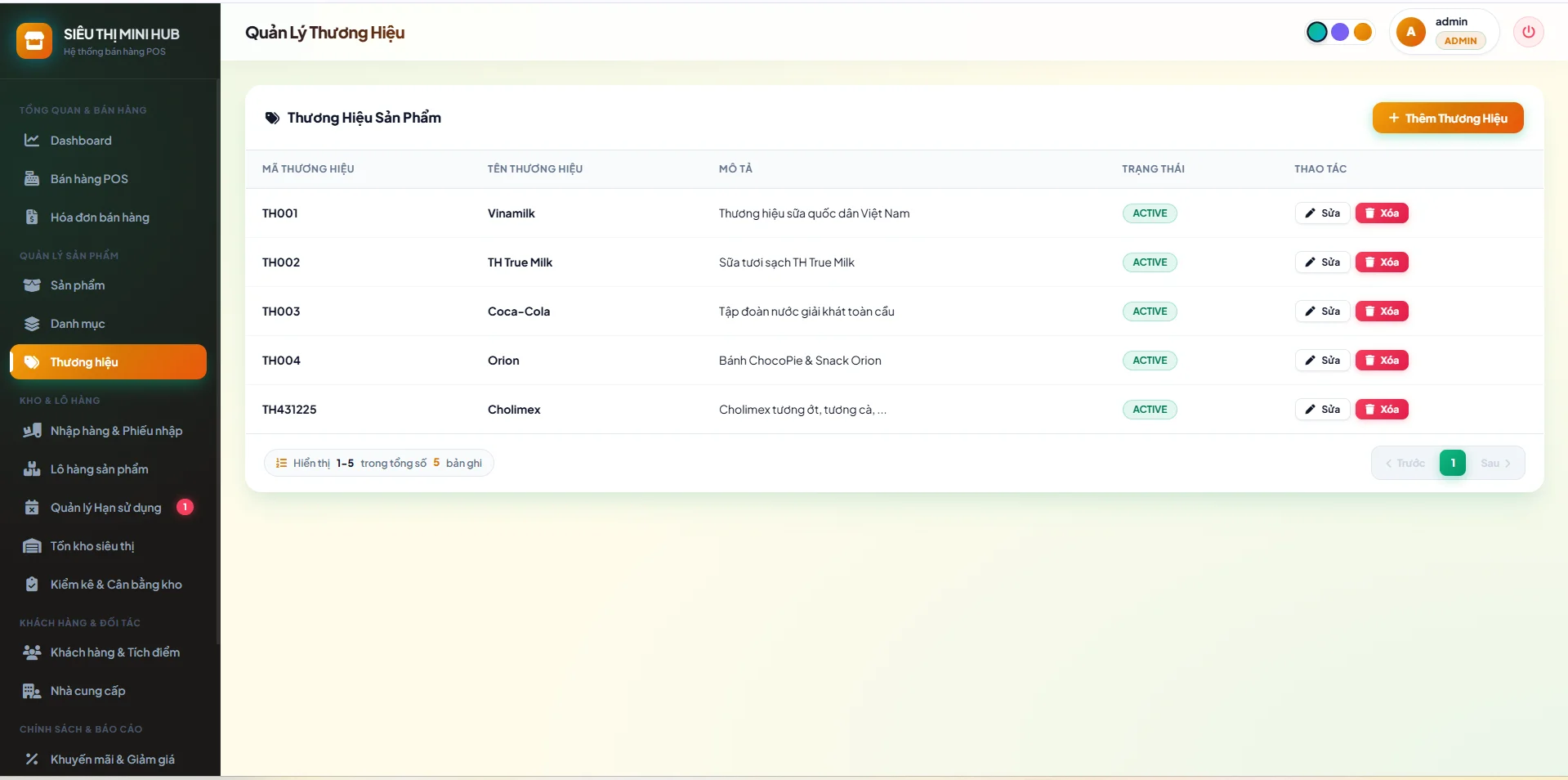Click the percent icon beside Khuyến mãi
Screen dimensions: 1568x780
tap(32, 760)
